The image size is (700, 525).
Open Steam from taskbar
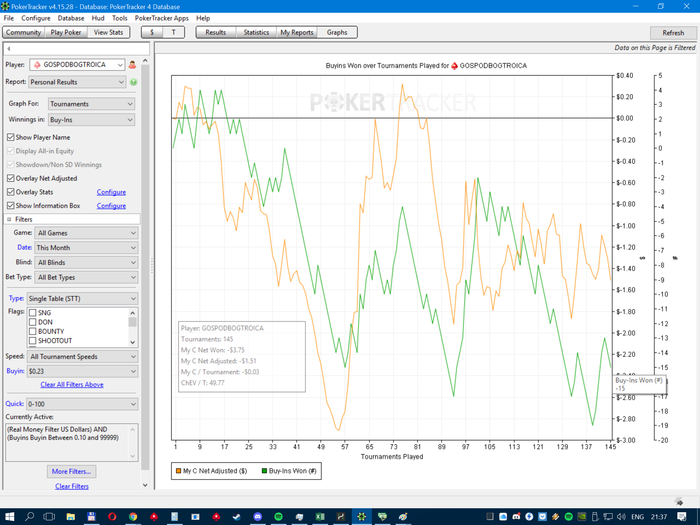pyautogui.click(x=237, y=517)
